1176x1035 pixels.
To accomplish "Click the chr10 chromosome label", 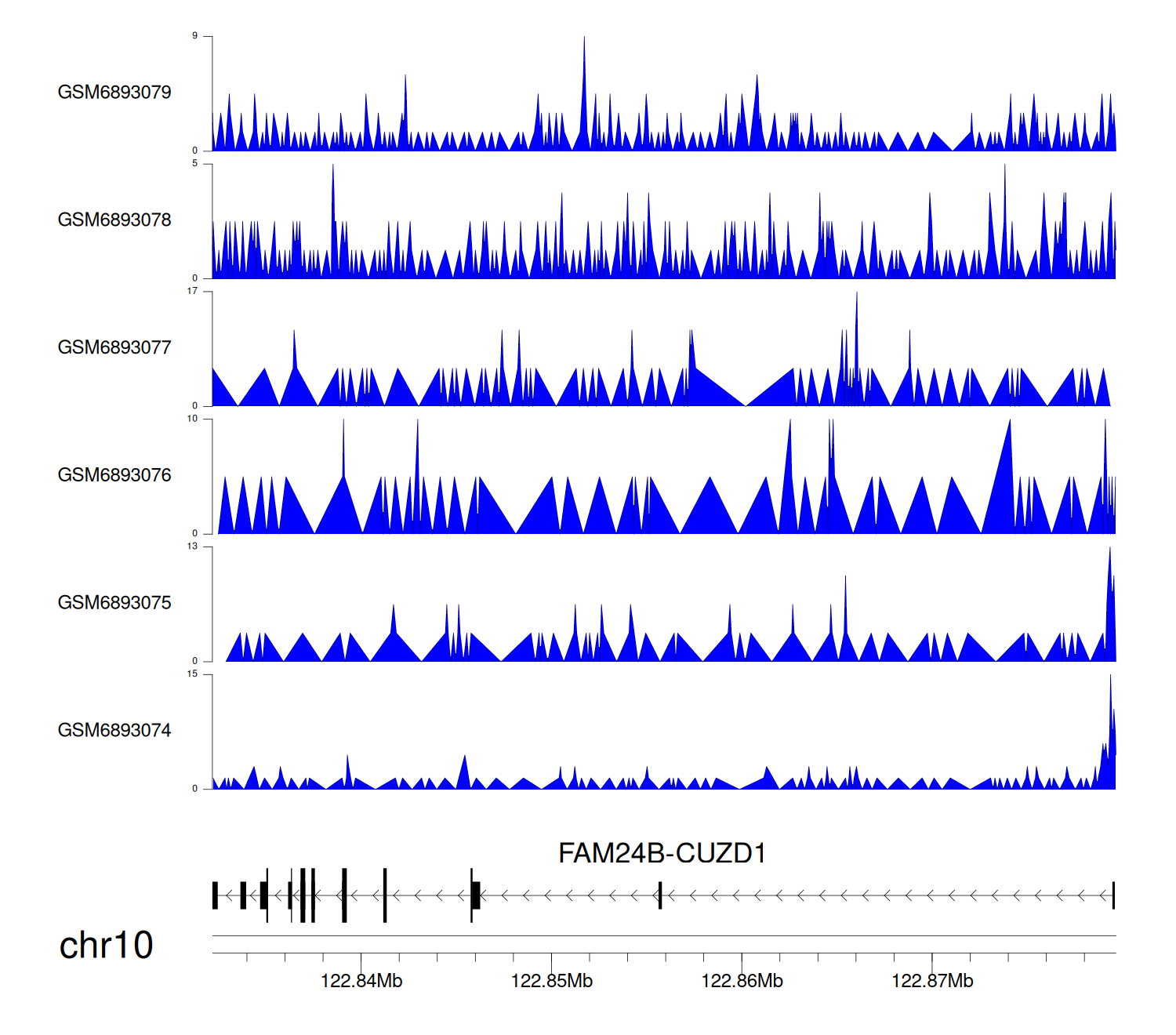I will pyautogui.click(x=106, y=946).
